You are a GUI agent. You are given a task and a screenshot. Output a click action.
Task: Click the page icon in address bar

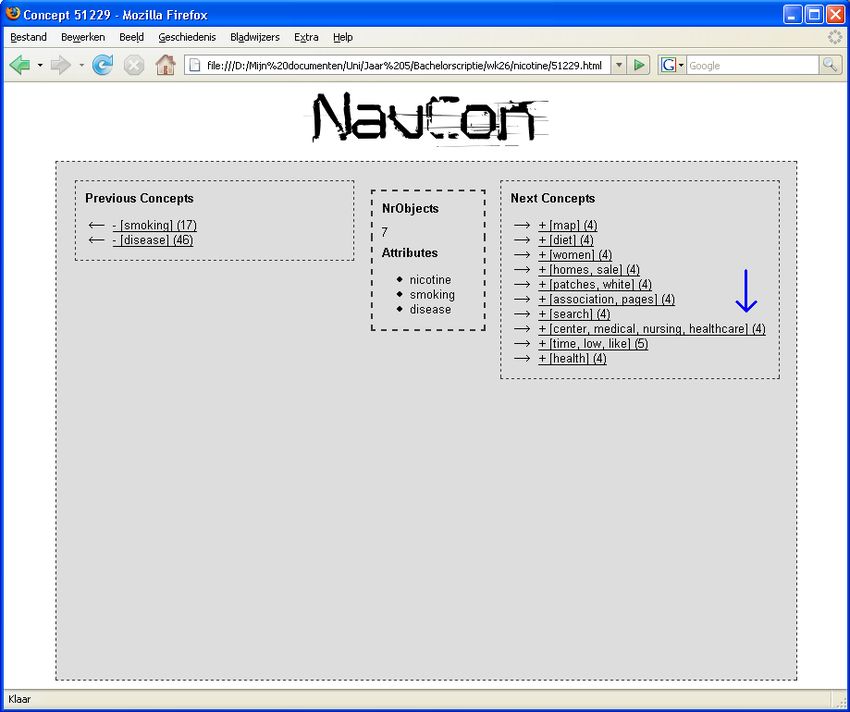(x=195, y=66)
